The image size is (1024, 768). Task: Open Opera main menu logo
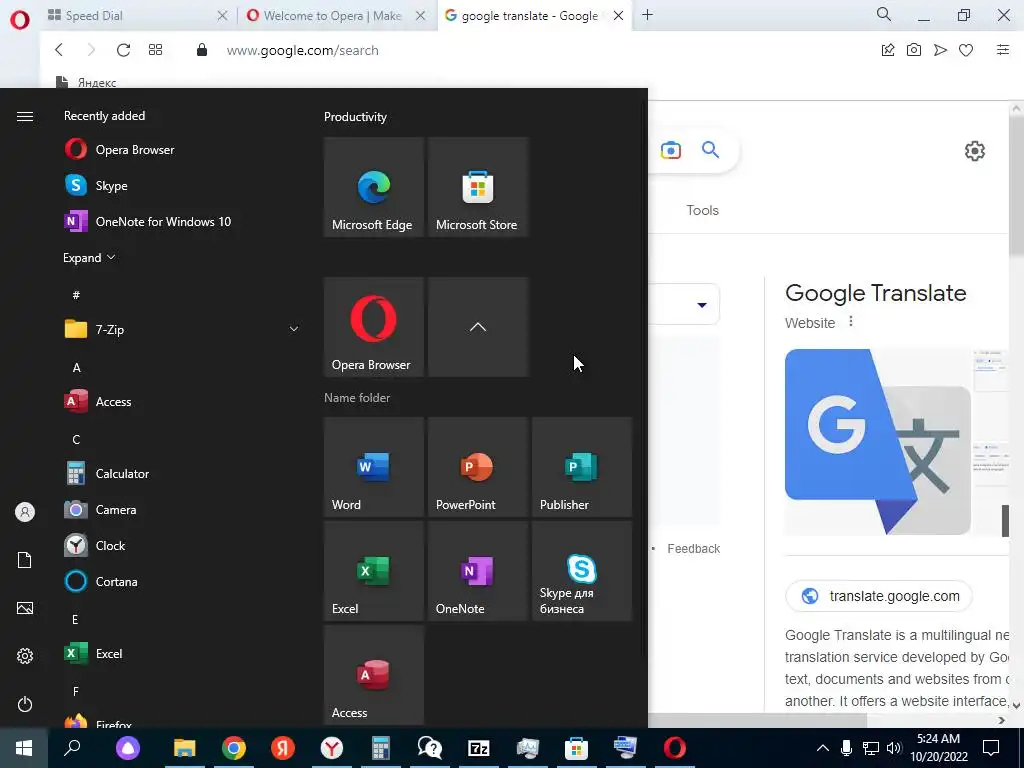pyautogui.click(x=20, y=20)
